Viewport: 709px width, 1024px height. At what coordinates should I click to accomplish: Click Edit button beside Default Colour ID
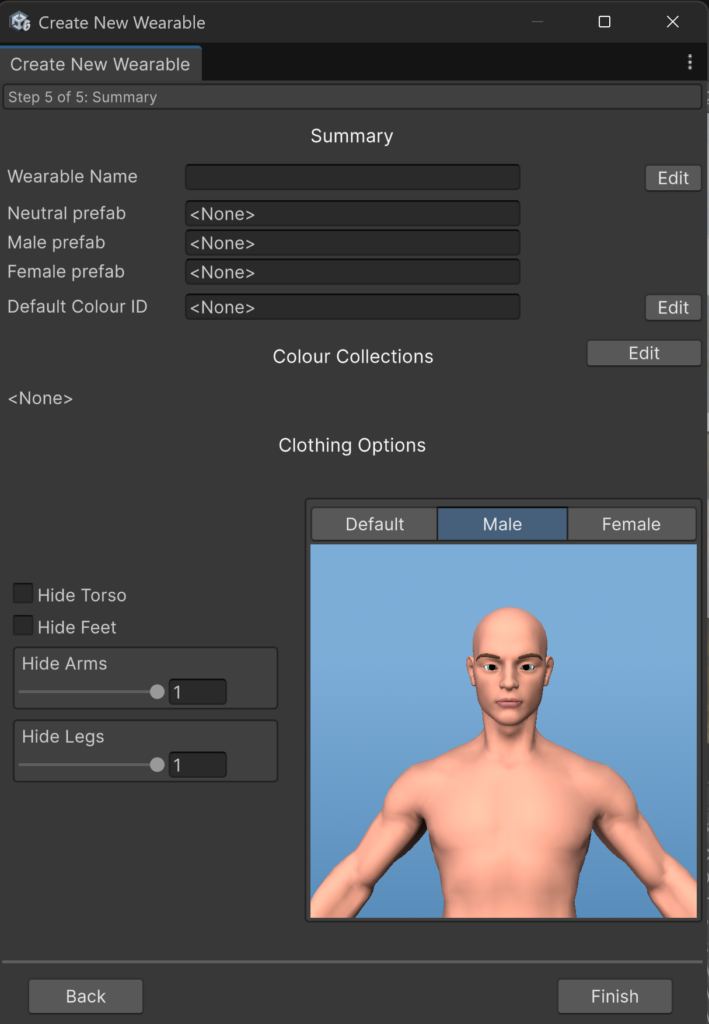point(673,308)
